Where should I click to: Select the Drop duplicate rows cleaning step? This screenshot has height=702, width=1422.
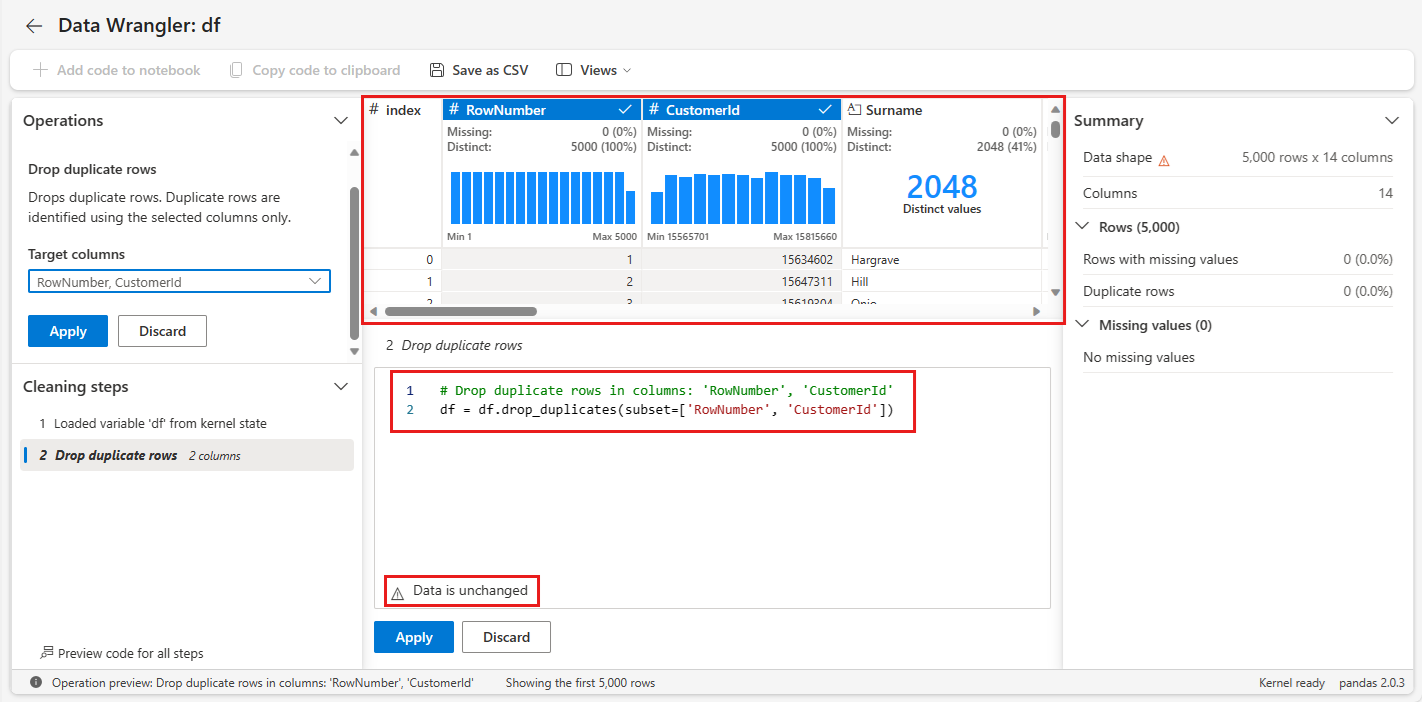pyautogui.click(x=116, y=455)
